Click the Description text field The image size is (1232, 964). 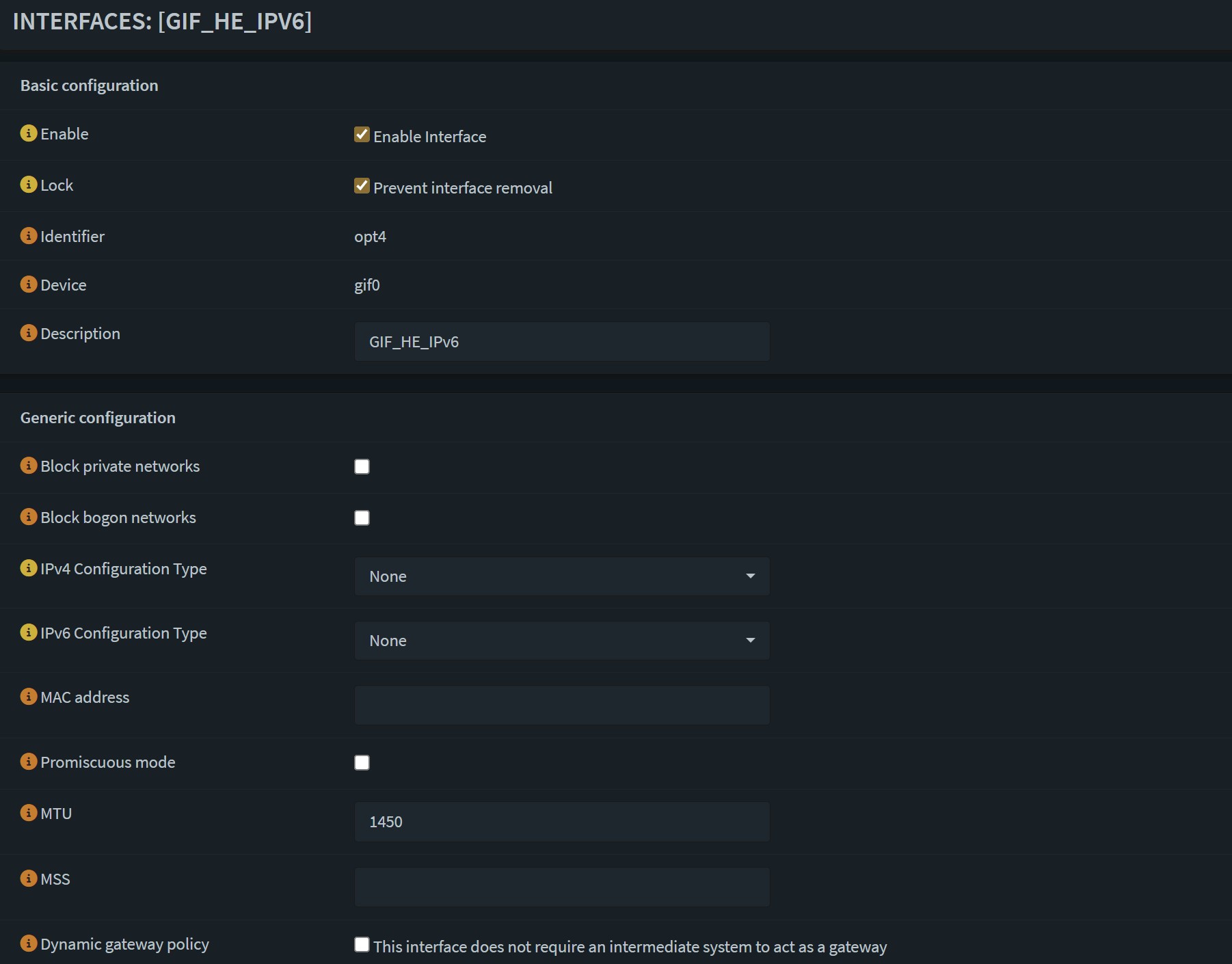561,342
